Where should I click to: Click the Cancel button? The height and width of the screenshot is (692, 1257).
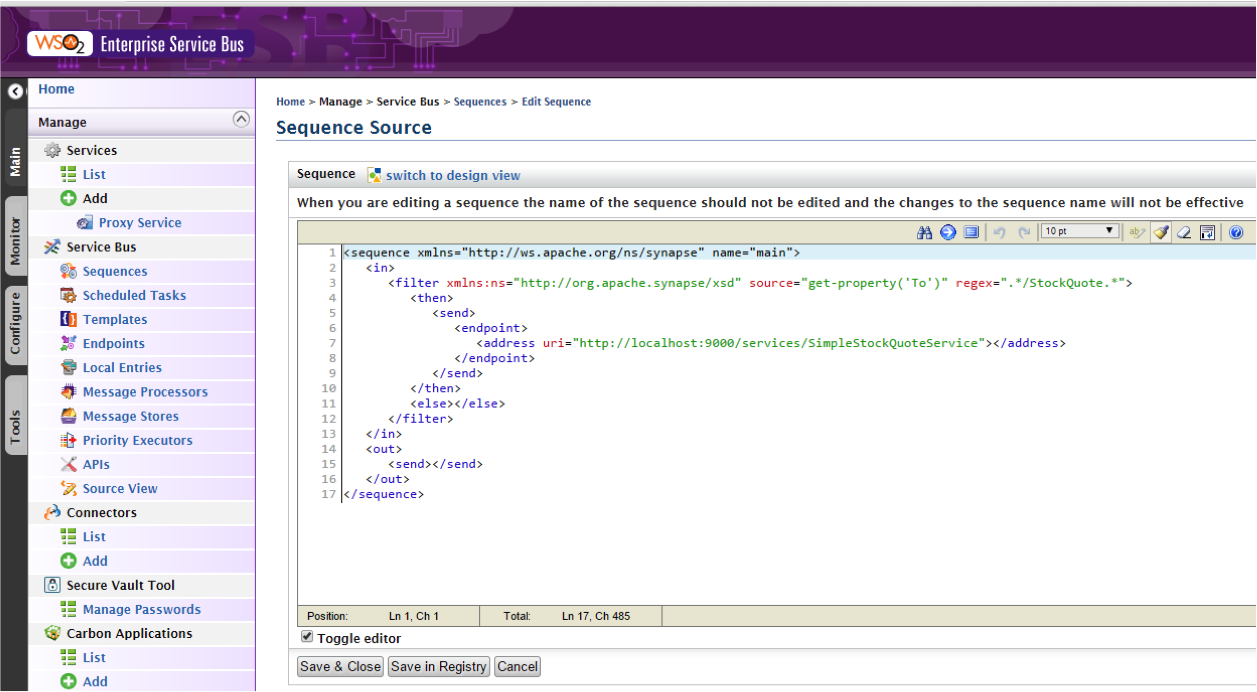click(x=517, y=666)
